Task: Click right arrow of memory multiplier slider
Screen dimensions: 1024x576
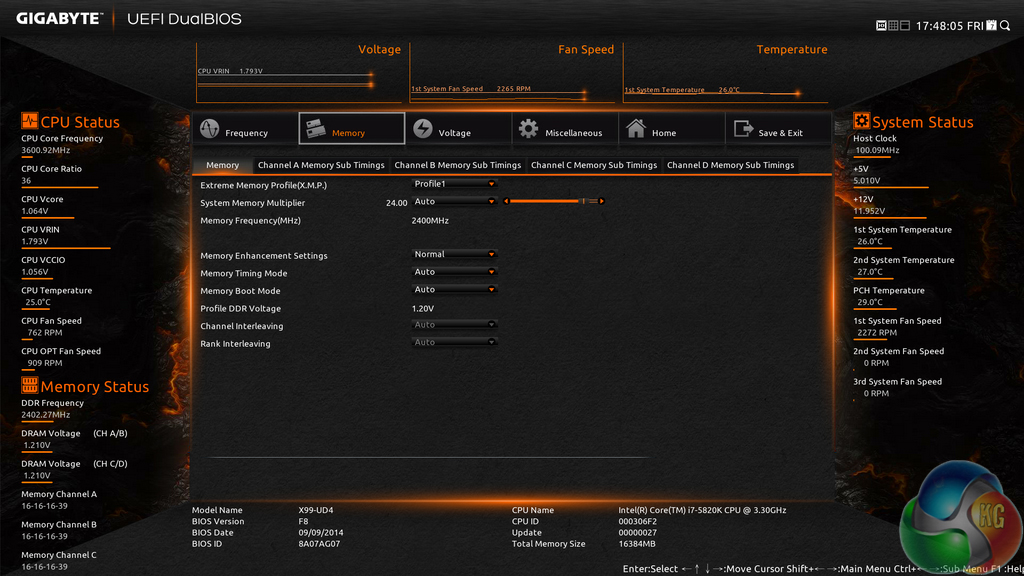Action: coord(601,202)
